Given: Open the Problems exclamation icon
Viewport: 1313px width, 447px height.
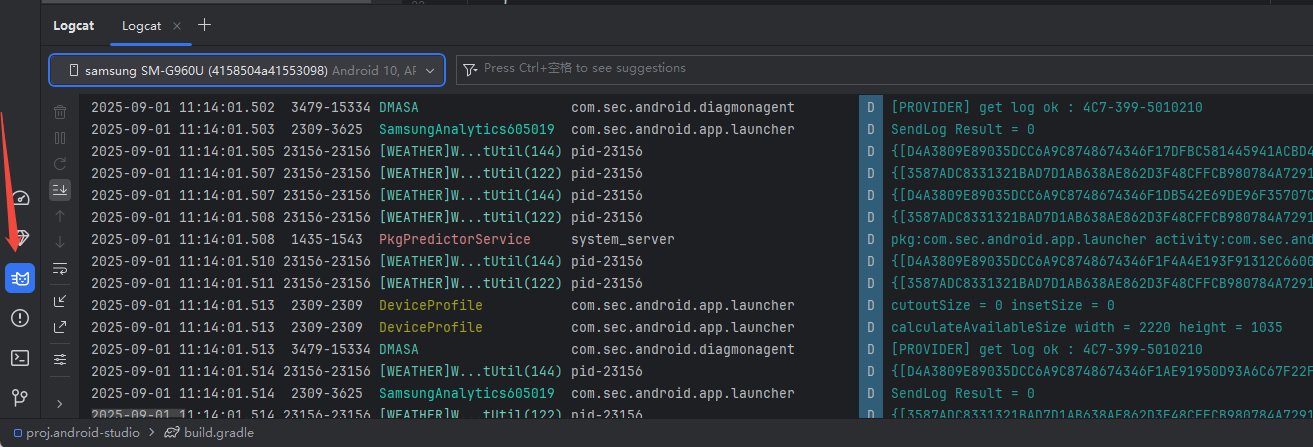Looking at the screenshot, I should [20, 318].
